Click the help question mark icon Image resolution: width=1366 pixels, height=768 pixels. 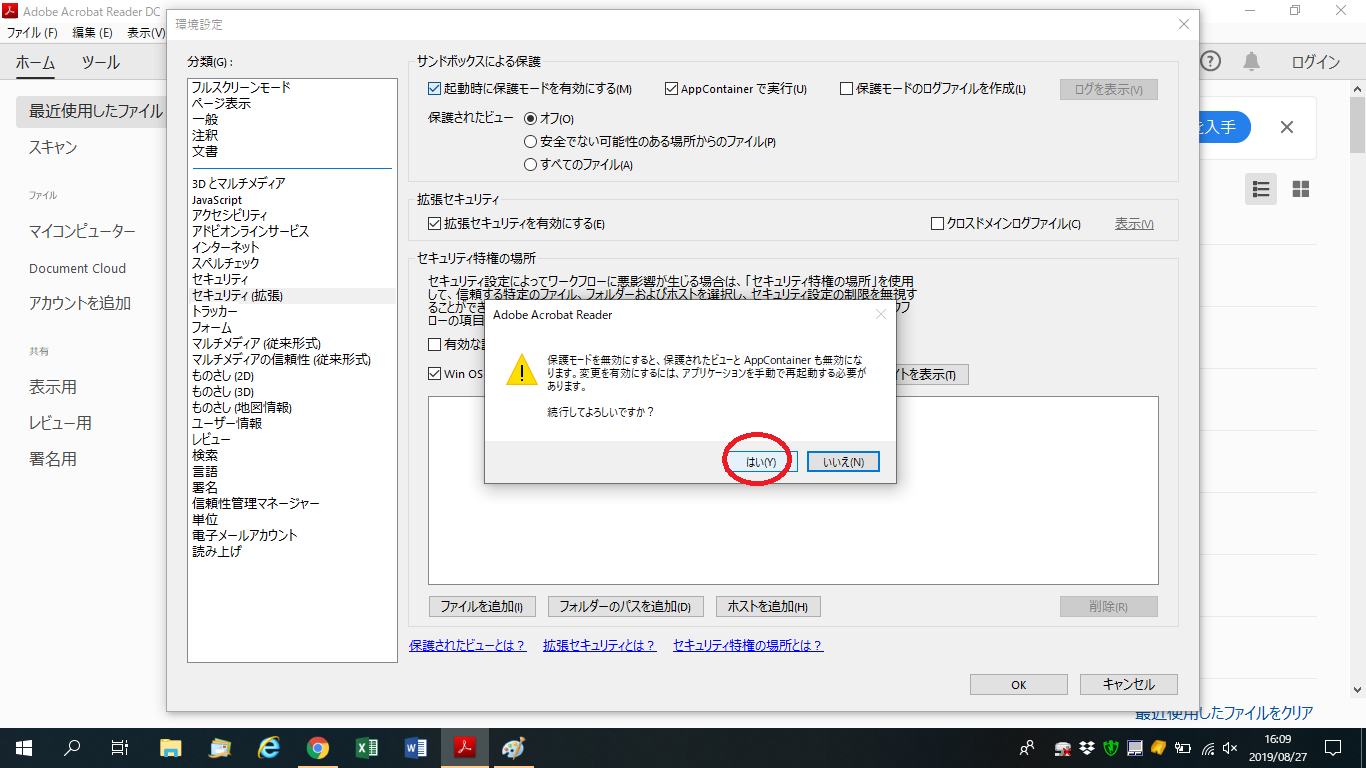(1210, 62)
